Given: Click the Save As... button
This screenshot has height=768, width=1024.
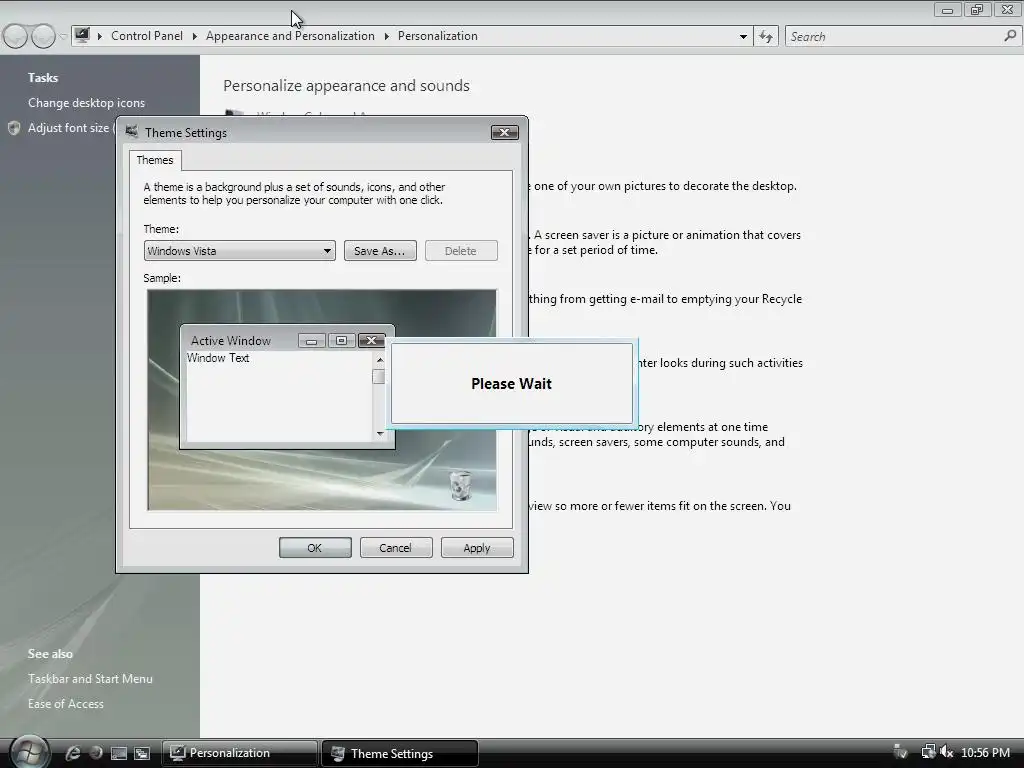Looking at the screenshot, I should [x=380, y=251].
